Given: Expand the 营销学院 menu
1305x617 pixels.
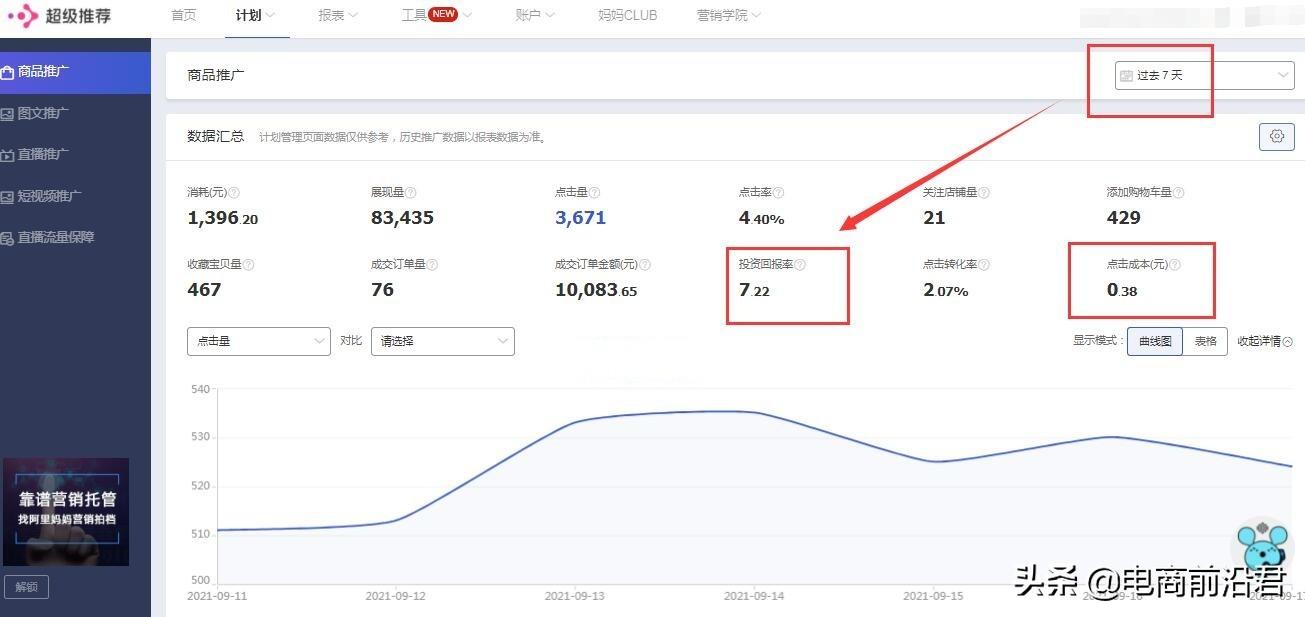Looking at the screenshot, I should click(729, 15).
